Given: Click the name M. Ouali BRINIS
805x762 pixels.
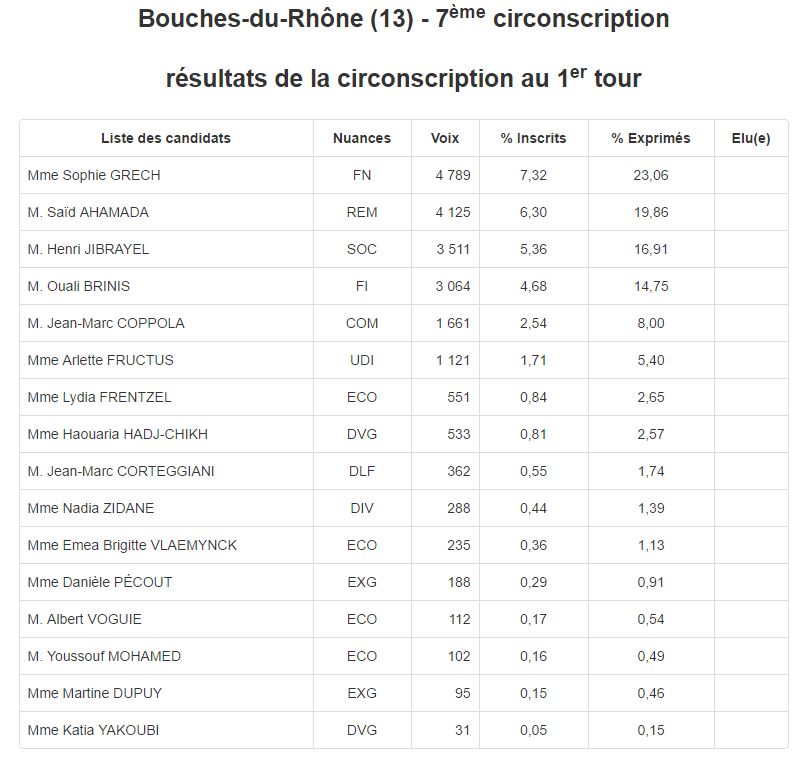Looking at the screenshot, I should (79, 286).
